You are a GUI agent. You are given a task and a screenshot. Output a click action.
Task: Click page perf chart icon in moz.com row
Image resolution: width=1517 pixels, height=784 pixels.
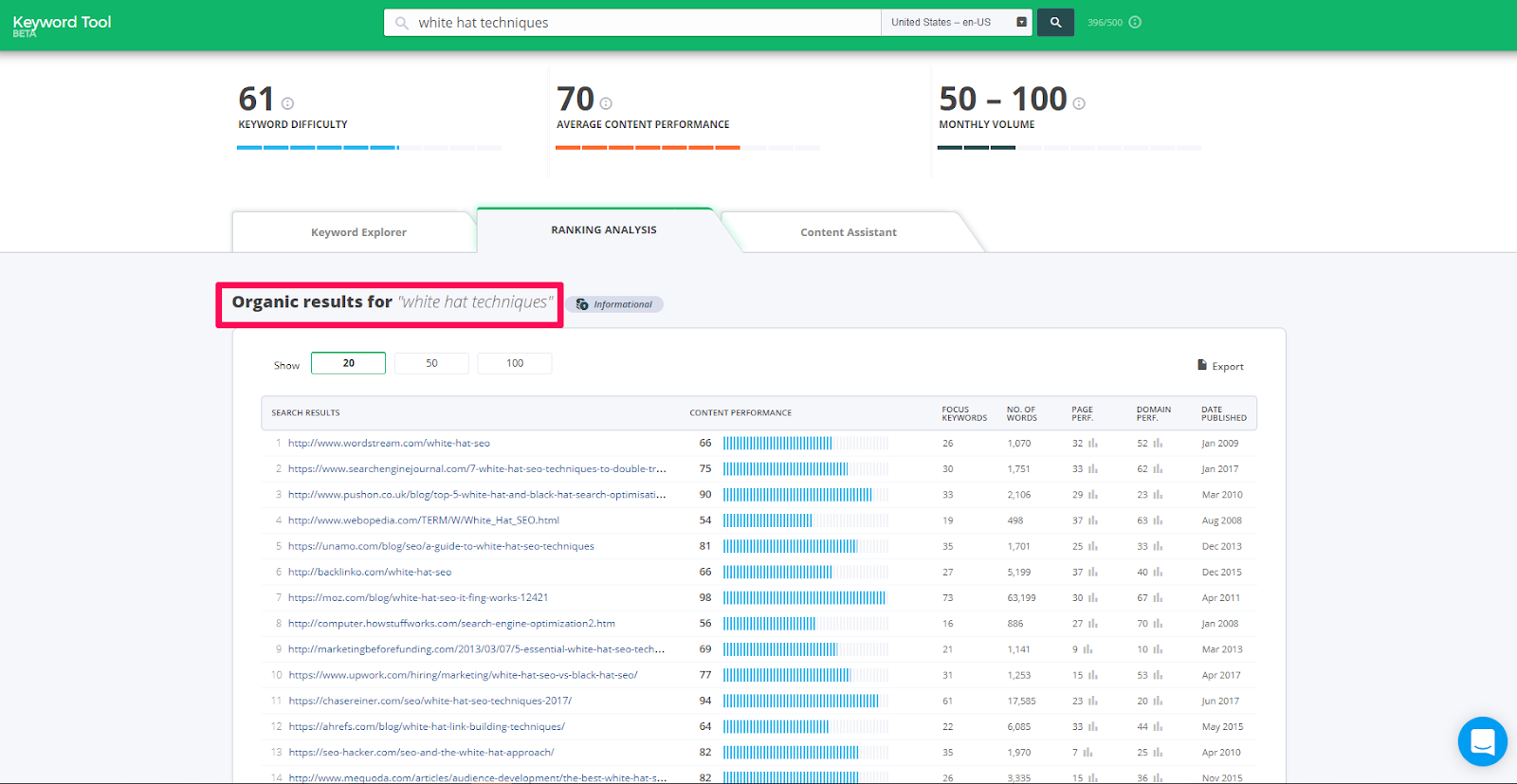pyautogui.click(x=1093, y=597)
